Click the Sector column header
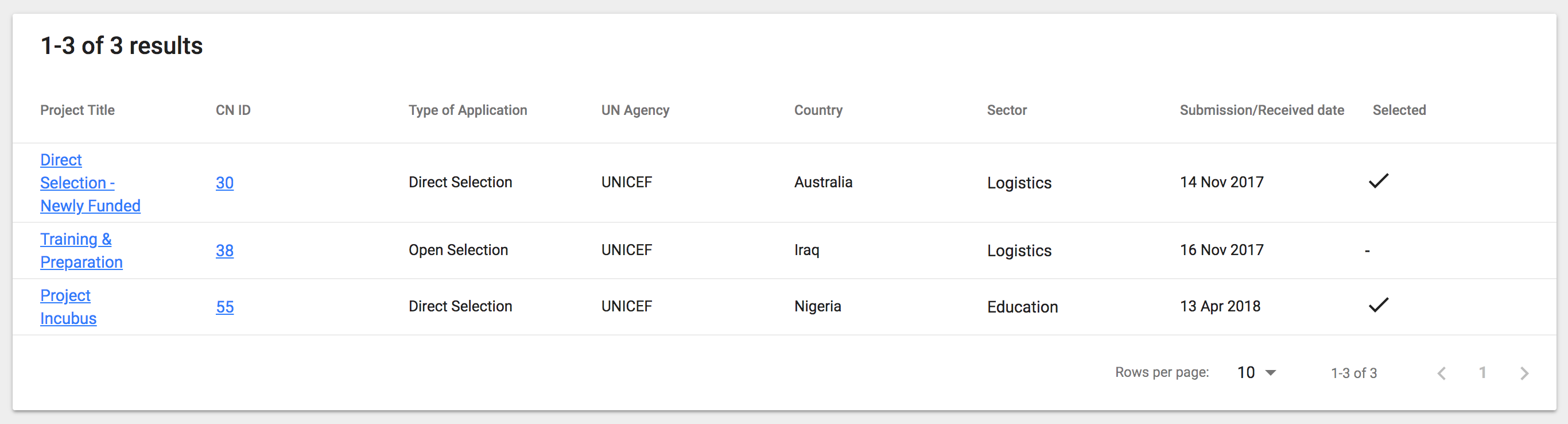Screen dimensions: 1568x424 [x=1007, y=110]
